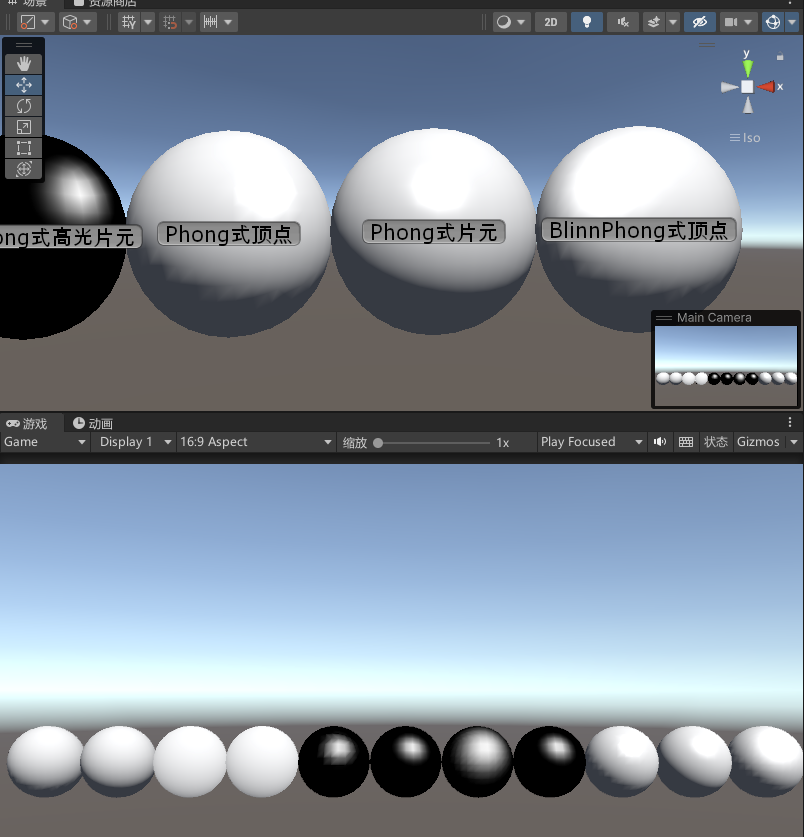Select the Move tool
804x837 pixels.
point(24,85)
